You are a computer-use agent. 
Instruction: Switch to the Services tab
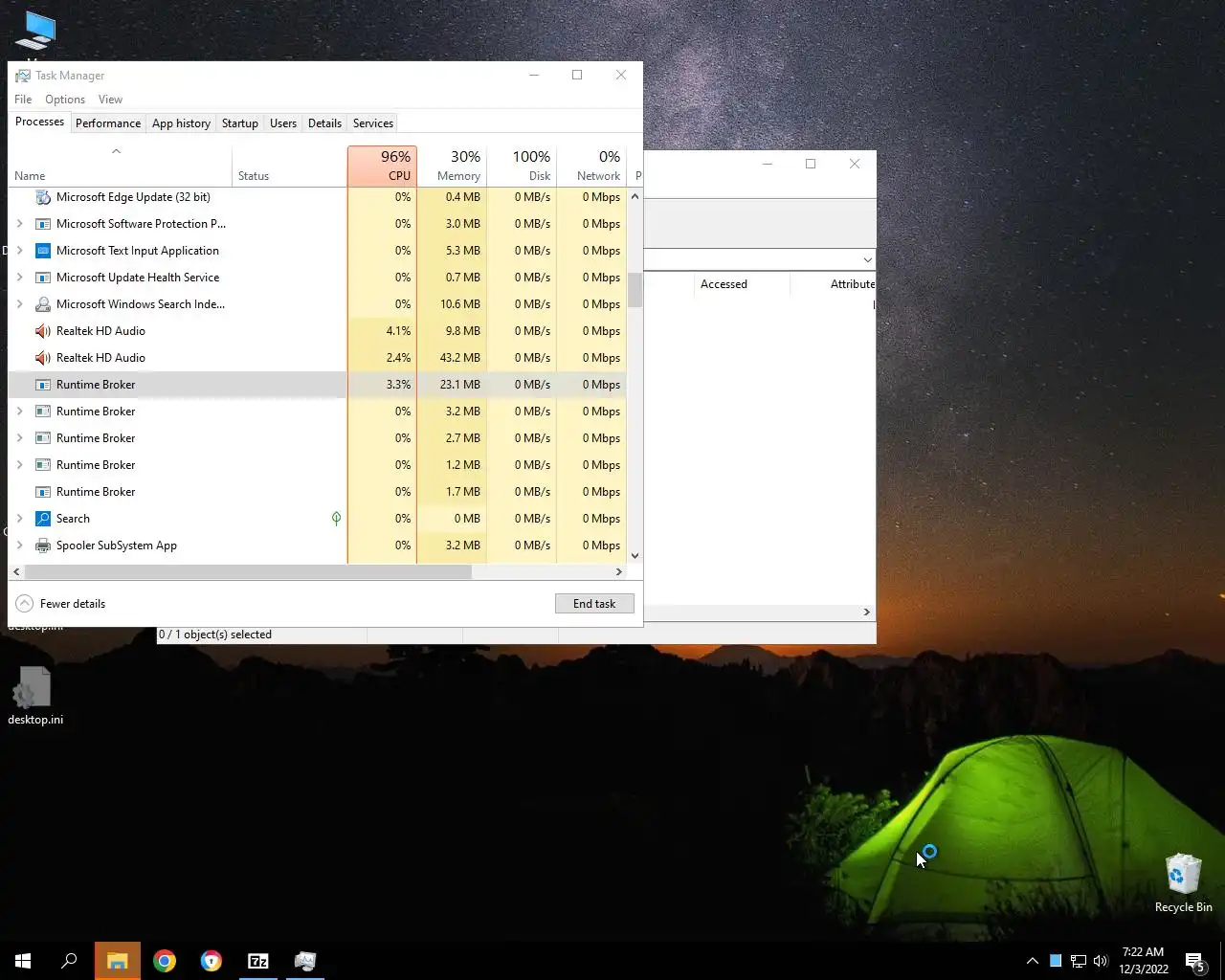(x=373, y=123)
